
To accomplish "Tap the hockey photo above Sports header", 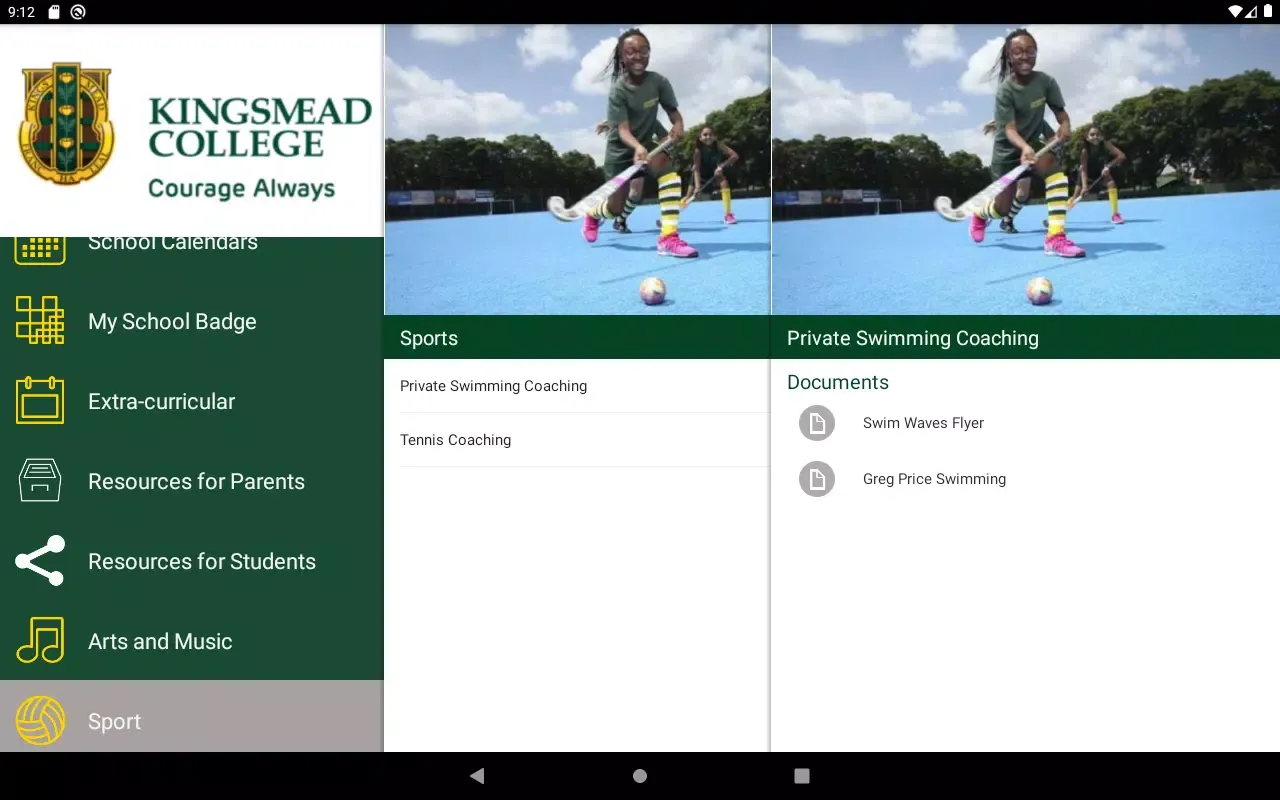I will pos(577,170).
